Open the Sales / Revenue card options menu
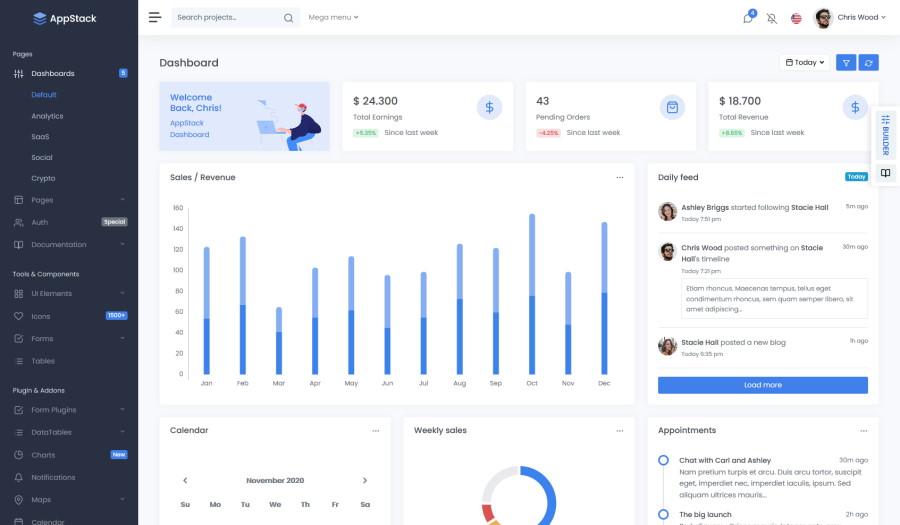Viewport: 900px width, 525px height. 619,177
